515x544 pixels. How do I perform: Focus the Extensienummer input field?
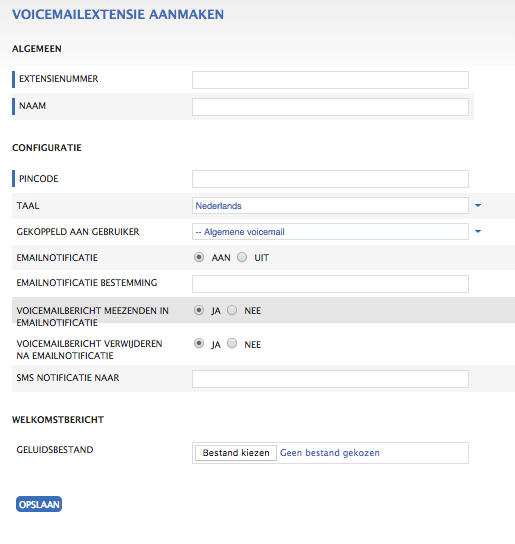point(330,80)
